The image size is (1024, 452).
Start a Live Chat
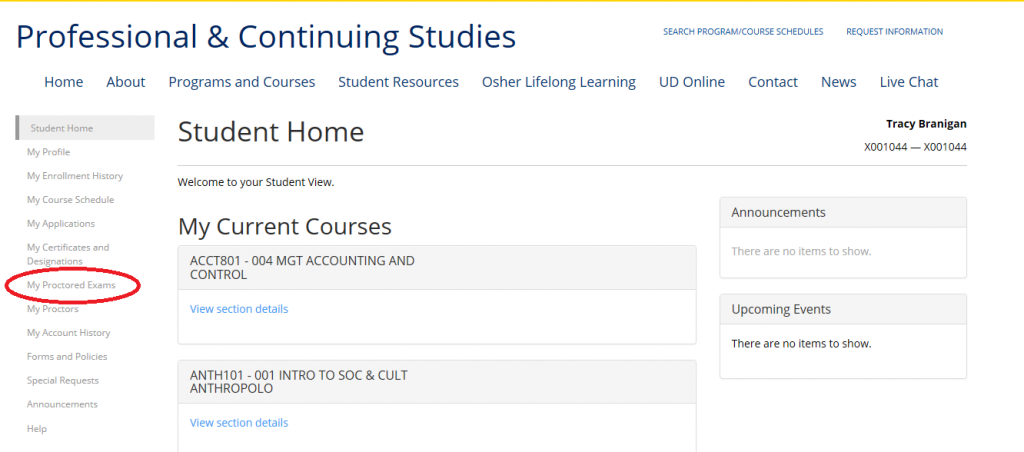pos(909,82)
